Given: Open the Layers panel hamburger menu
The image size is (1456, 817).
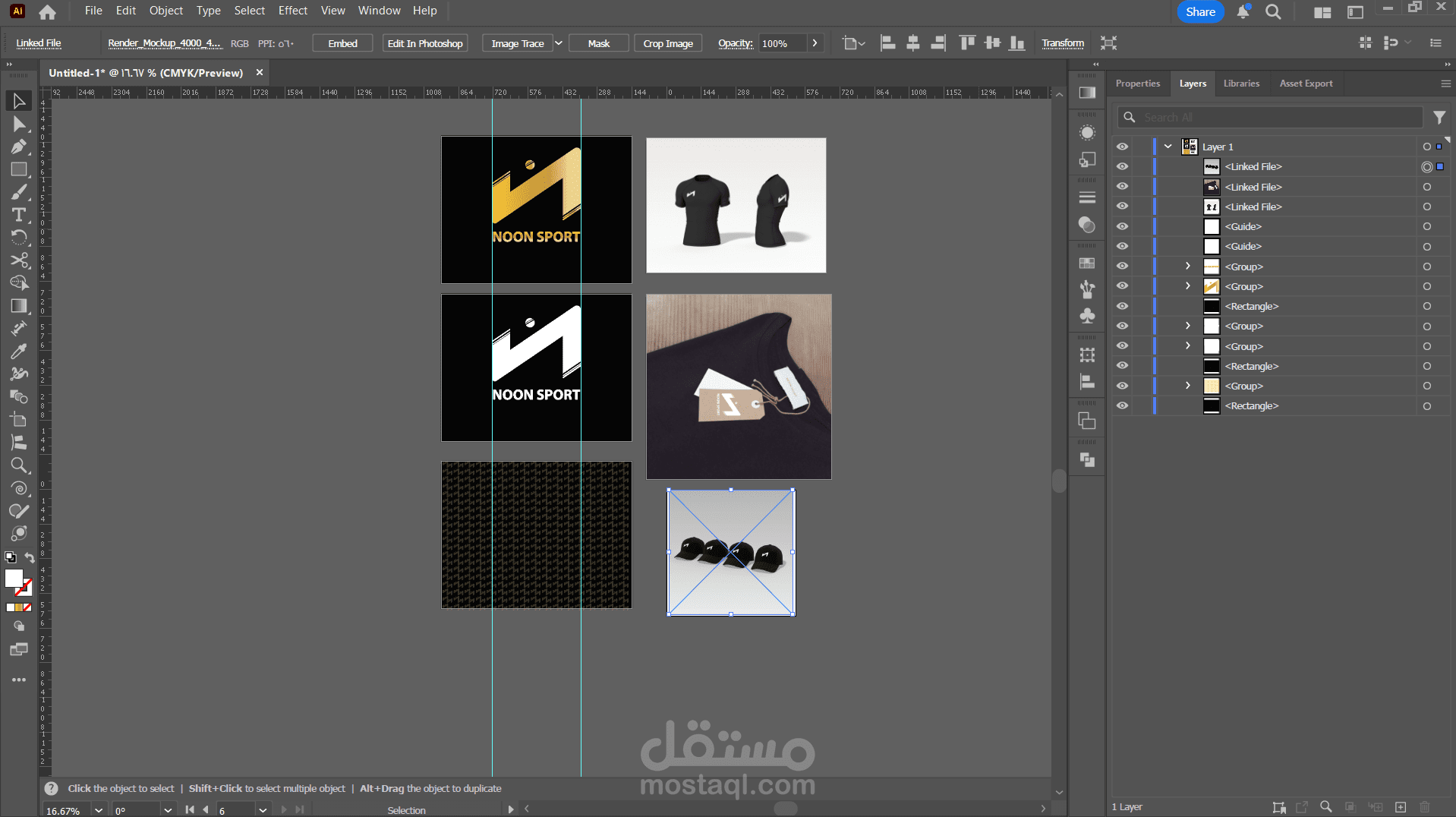Looking at the screenshot, I should pos(1445,84).
